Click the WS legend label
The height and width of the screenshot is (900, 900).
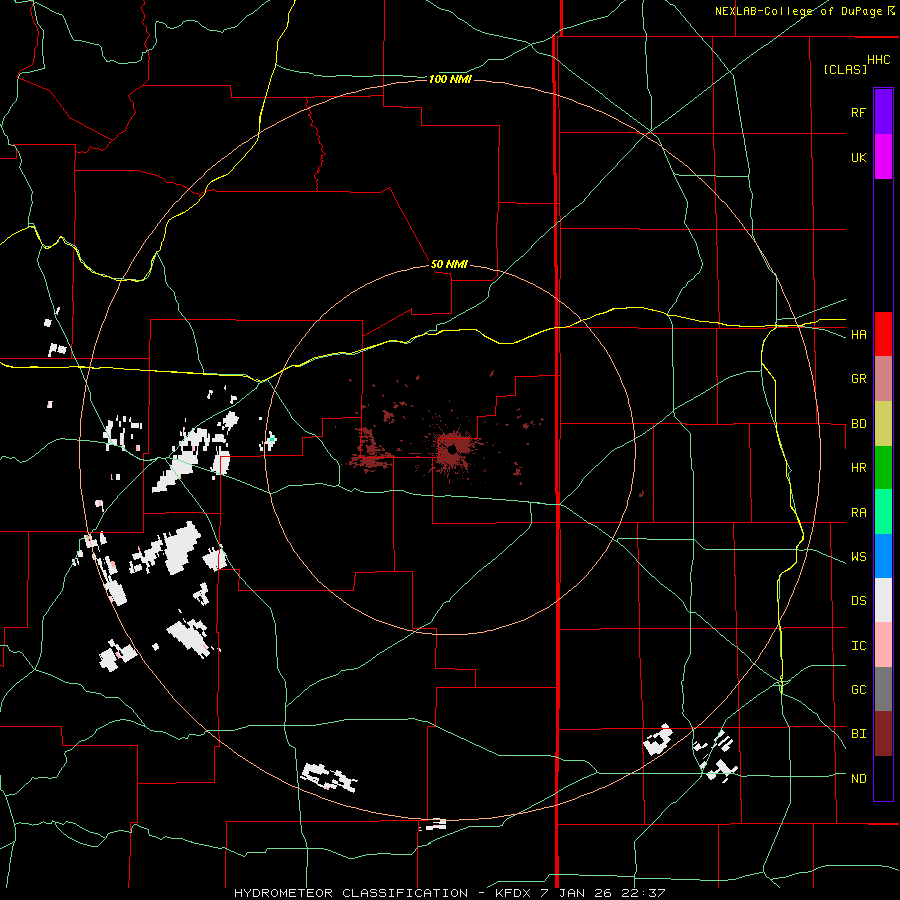(x=858, y=557)
